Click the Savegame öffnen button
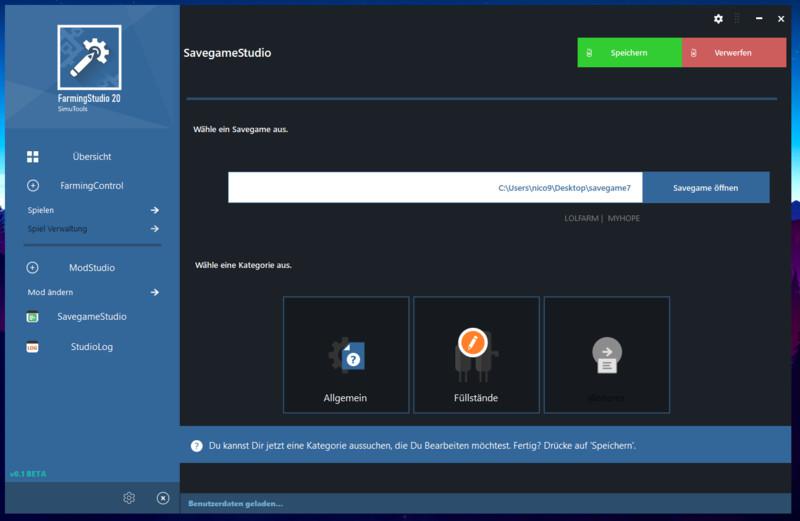This screenshot has width=800, height=521. 705,188
